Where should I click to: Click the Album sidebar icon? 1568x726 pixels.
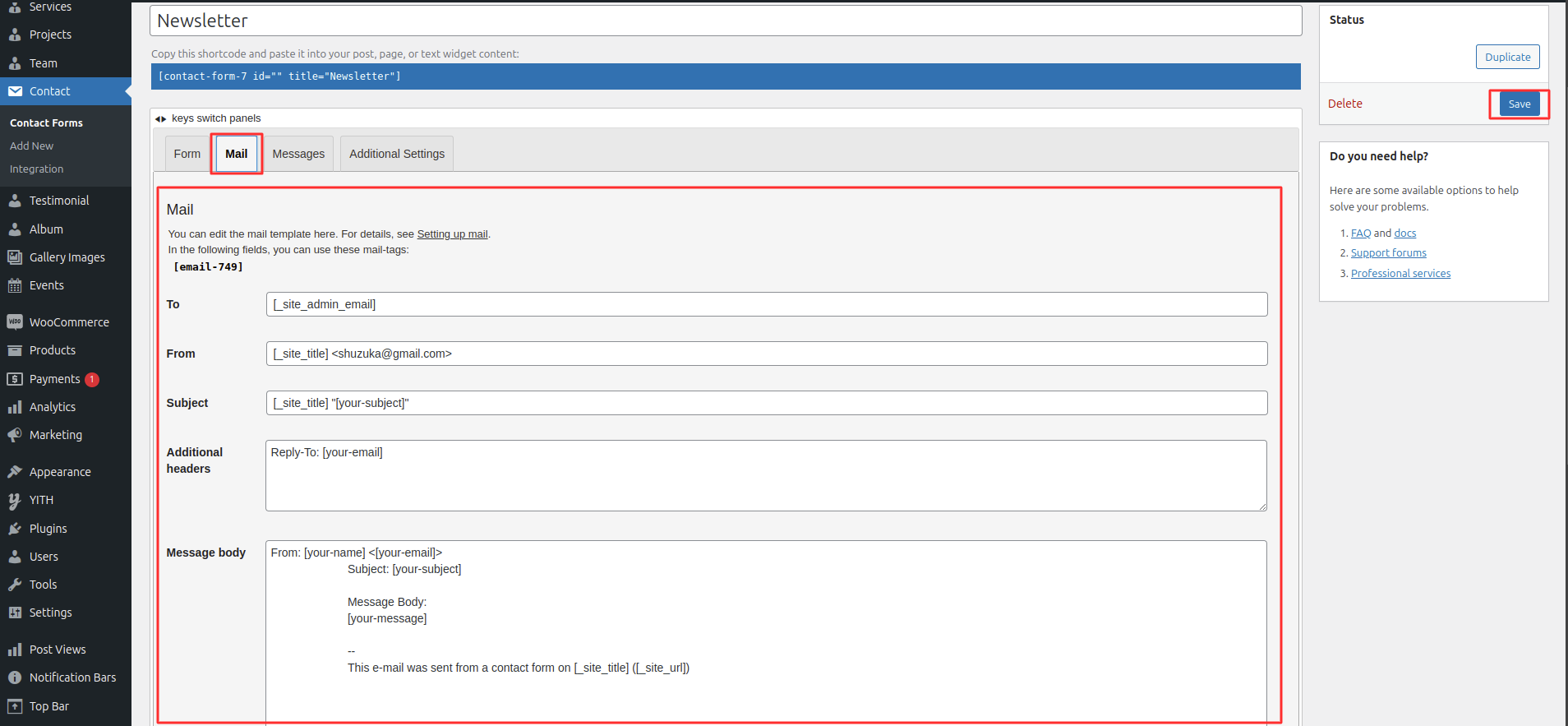pyautogui.click(x=15, y=229)
